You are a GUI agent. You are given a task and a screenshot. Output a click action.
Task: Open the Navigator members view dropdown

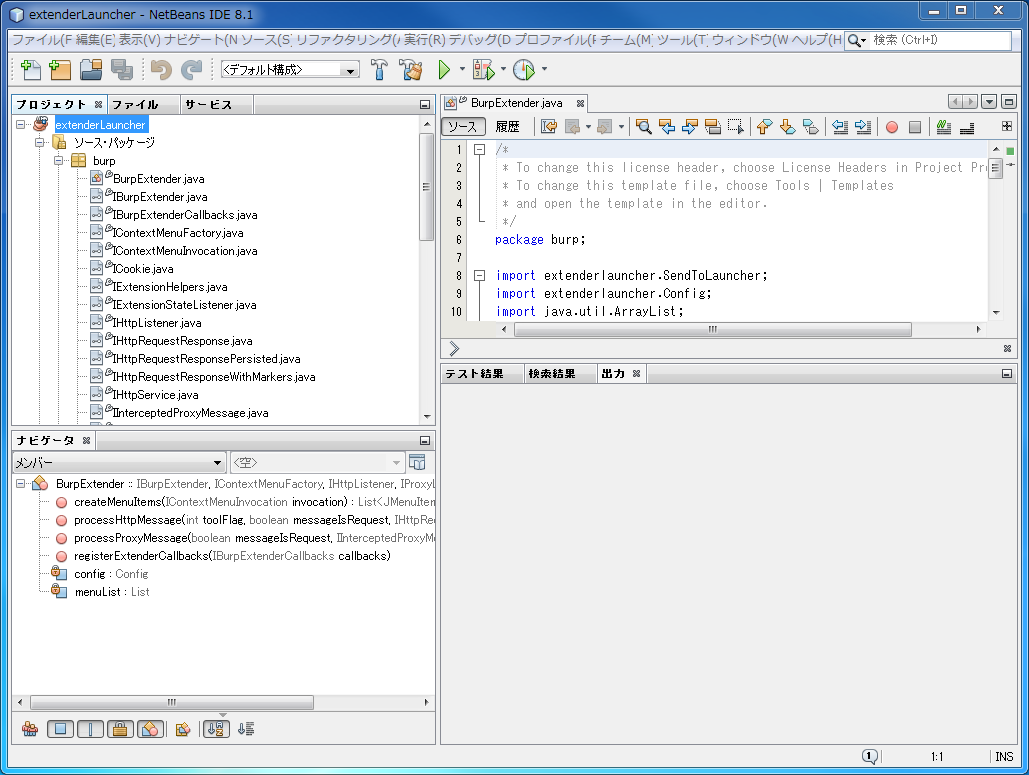click(118, 463)
